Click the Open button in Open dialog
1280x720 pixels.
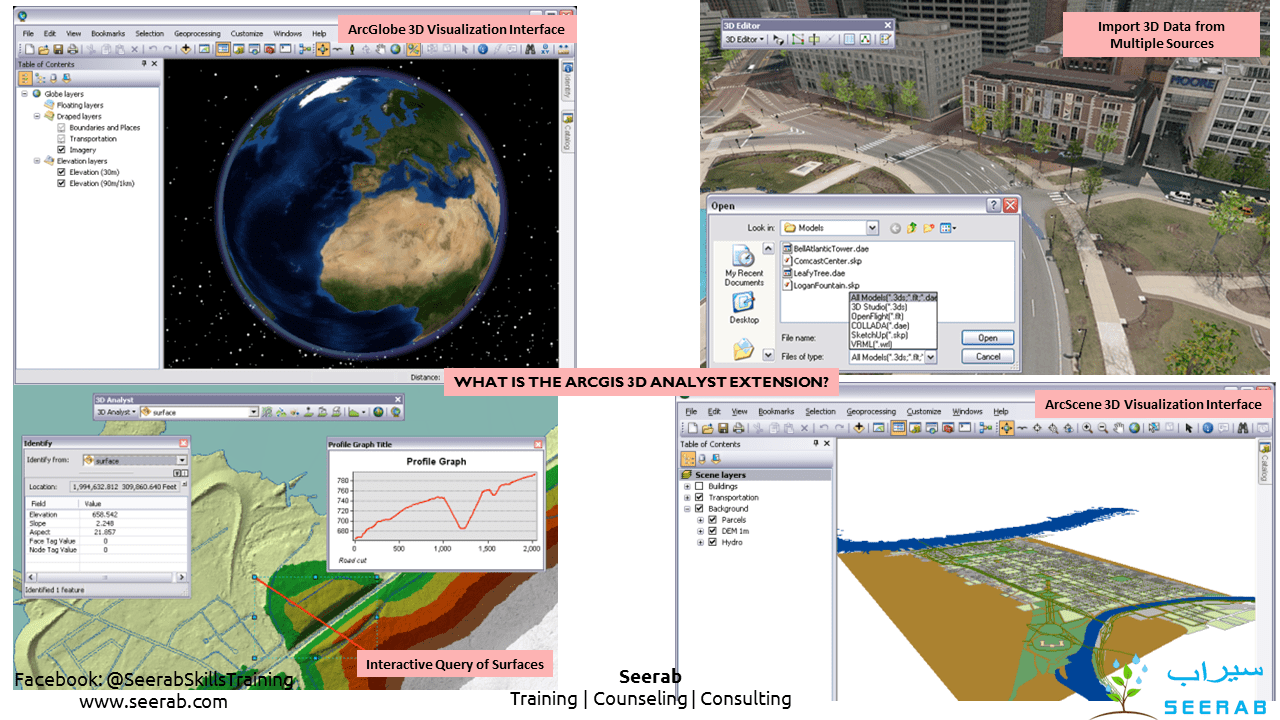[x=988, y=338]
